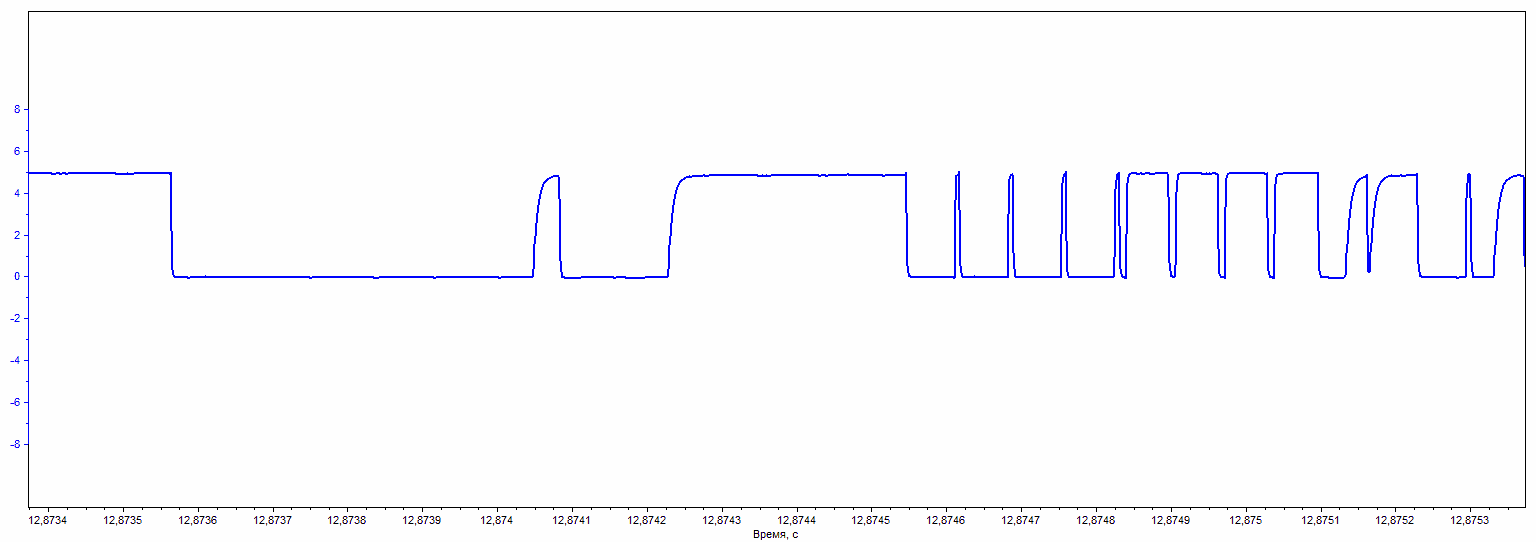Click the time axis label 12,8751
Viewport: 1536px width, 542px height.
point(1321,521)
